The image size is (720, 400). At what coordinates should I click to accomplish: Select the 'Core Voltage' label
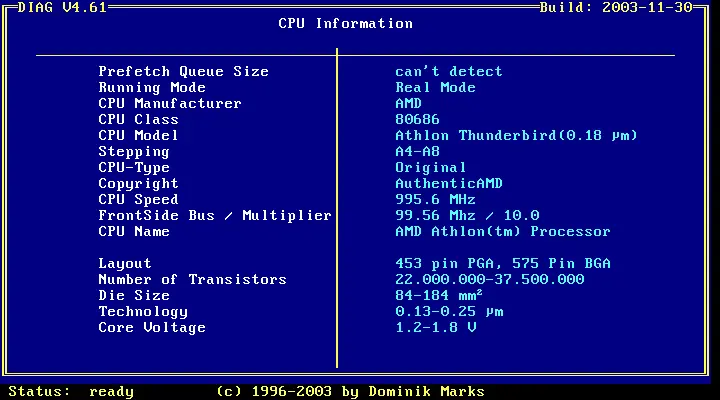click(152, 327)
